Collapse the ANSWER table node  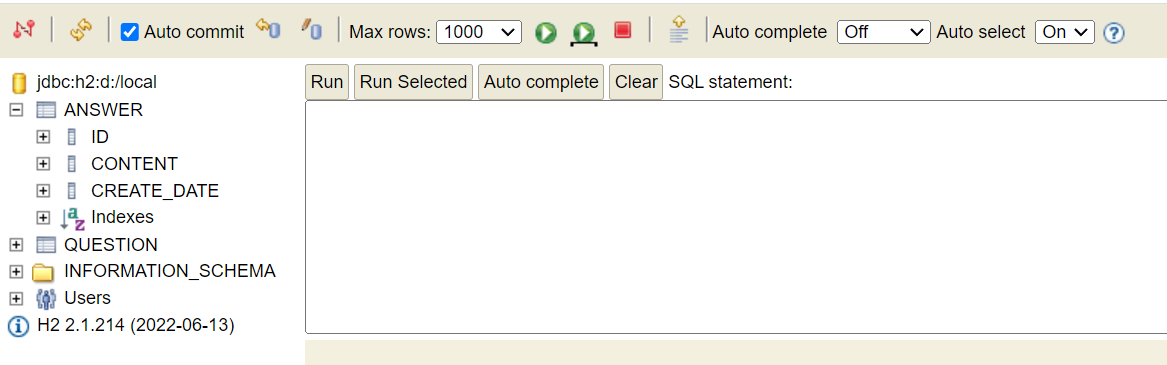click(16, 110)
